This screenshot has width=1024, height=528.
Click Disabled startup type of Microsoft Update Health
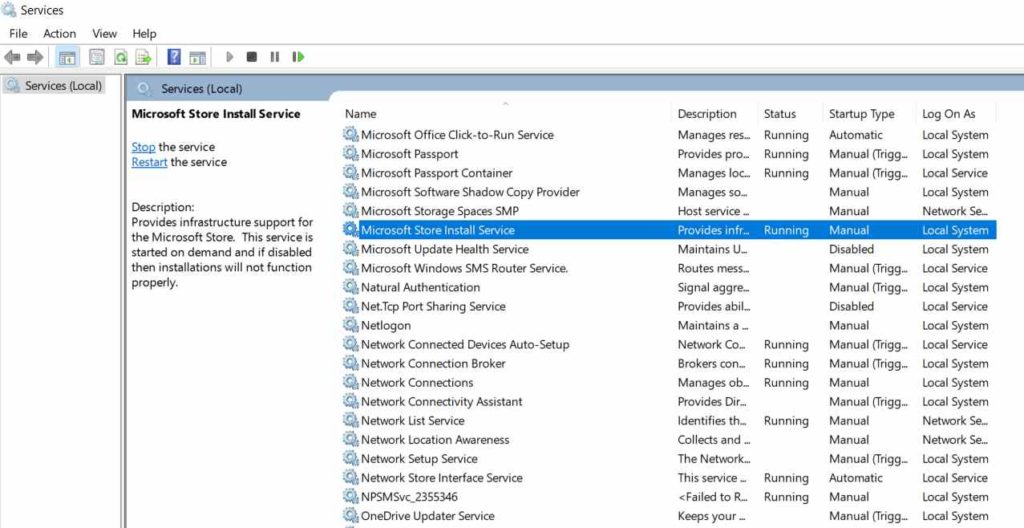coord(851,249)
